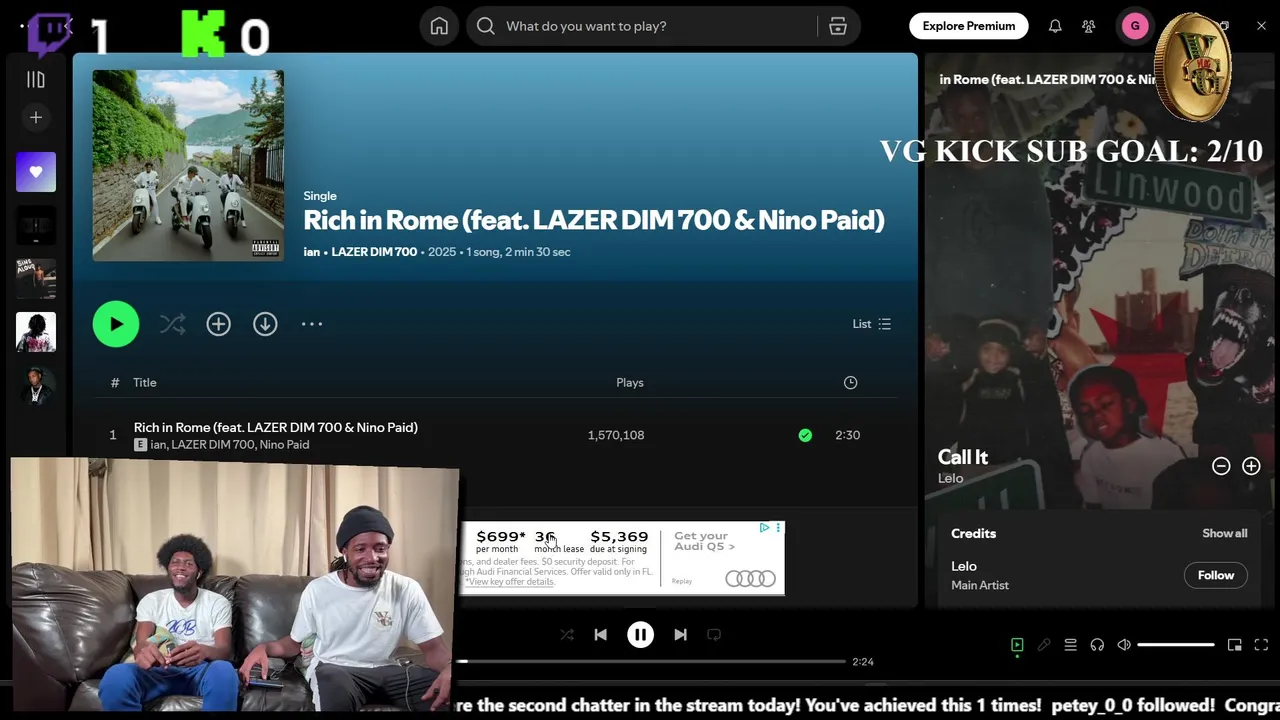The width and height of the screenshot is (1280, 720).
Task: Follow the artist Lelo
Action: [1216, 575]
